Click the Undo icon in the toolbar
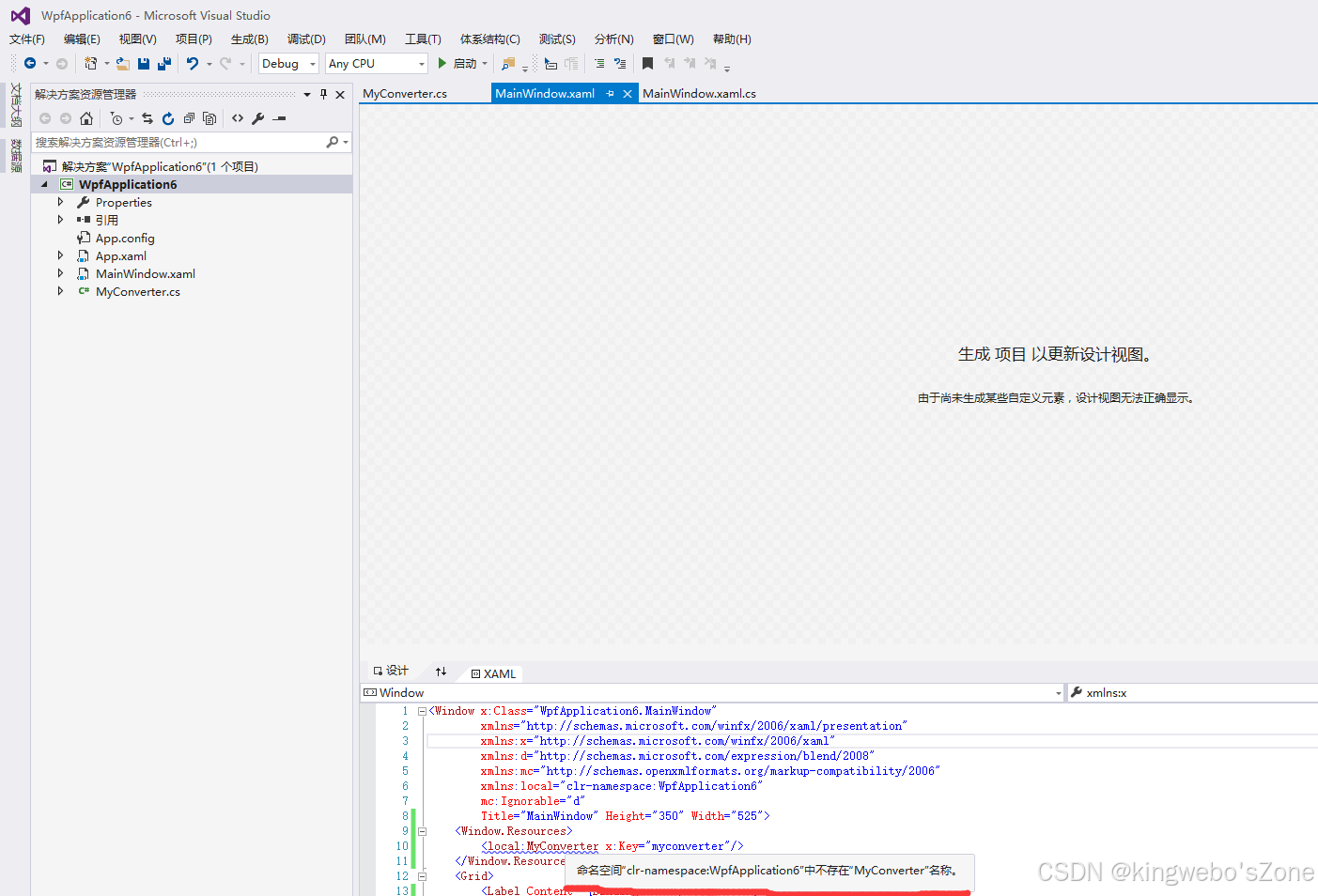Image resolution: width=1318 pixels, height=896 pixels. click(x=192, y=63)
